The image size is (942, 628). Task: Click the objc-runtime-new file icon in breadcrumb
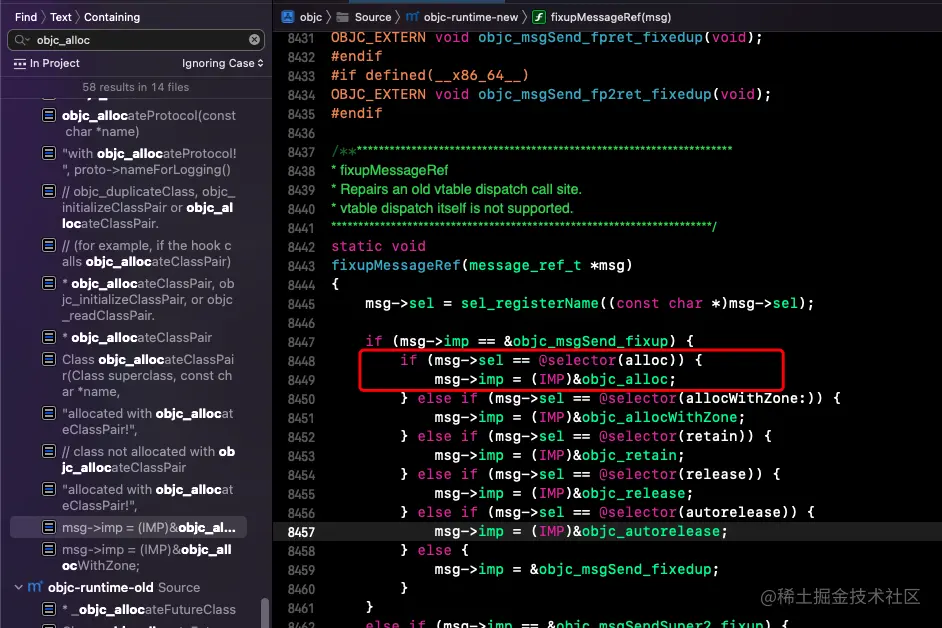[412, 17]
